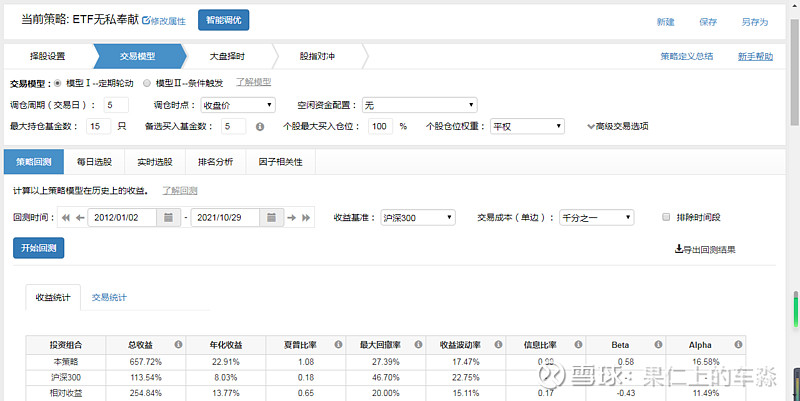The width and height of the screenshot is (800, 401).
Task: Expand 高级交易选项 section
Action: (617, 127)
